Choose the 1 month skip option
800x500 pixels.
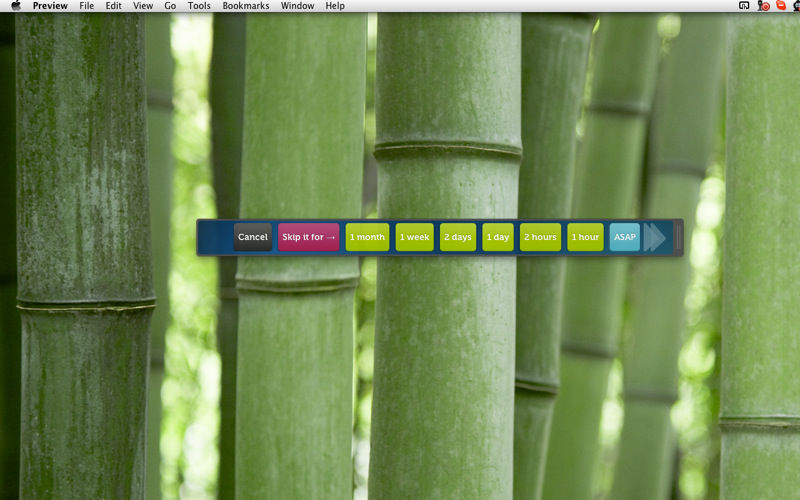367,237
